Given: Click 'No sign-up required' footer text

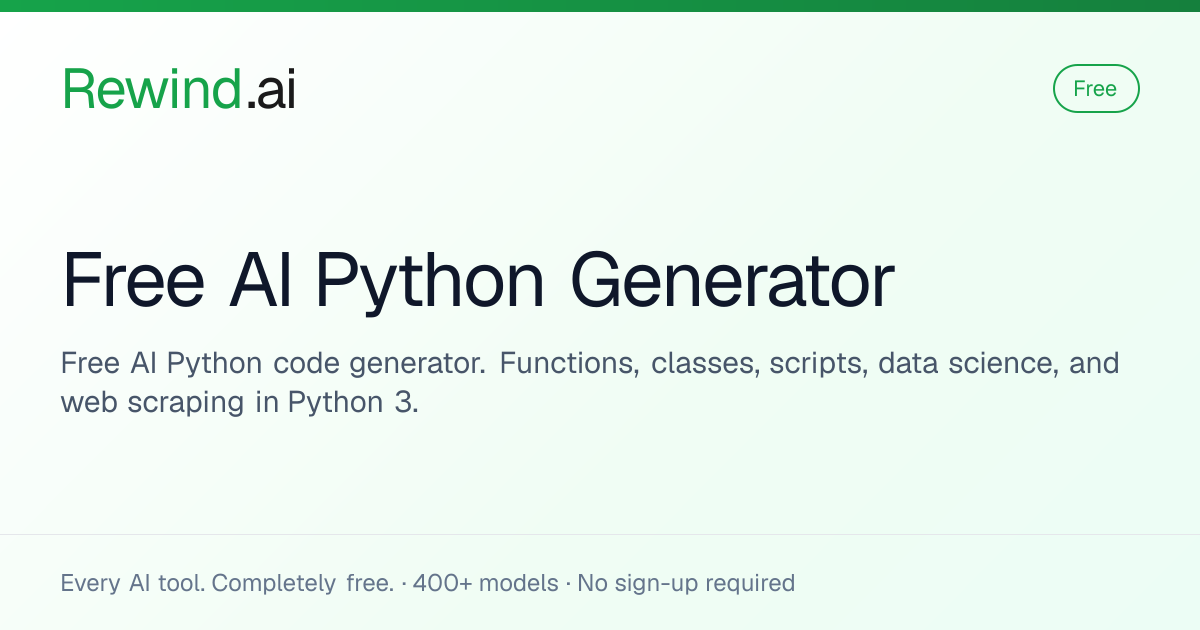Looking at the screenshot, I should [x=686, y=583].
